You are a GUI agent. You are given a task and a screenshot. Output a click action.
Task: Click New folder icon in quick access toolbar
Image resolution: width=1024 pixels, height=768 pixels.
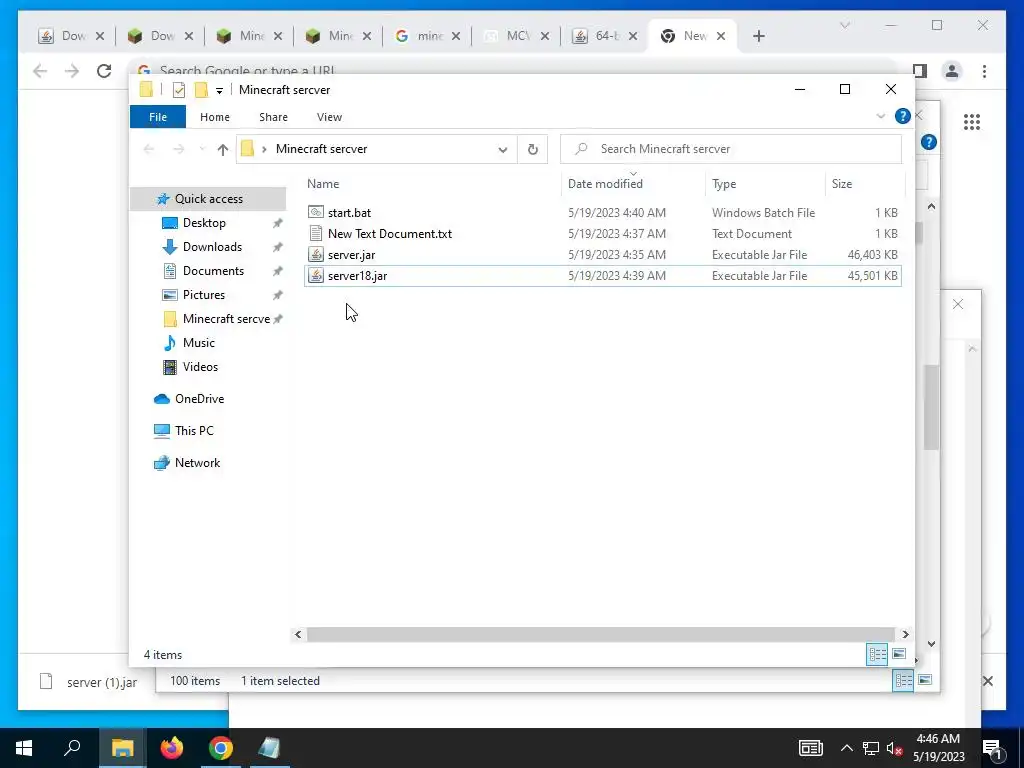pyautogui.click(x=201, y=90)
